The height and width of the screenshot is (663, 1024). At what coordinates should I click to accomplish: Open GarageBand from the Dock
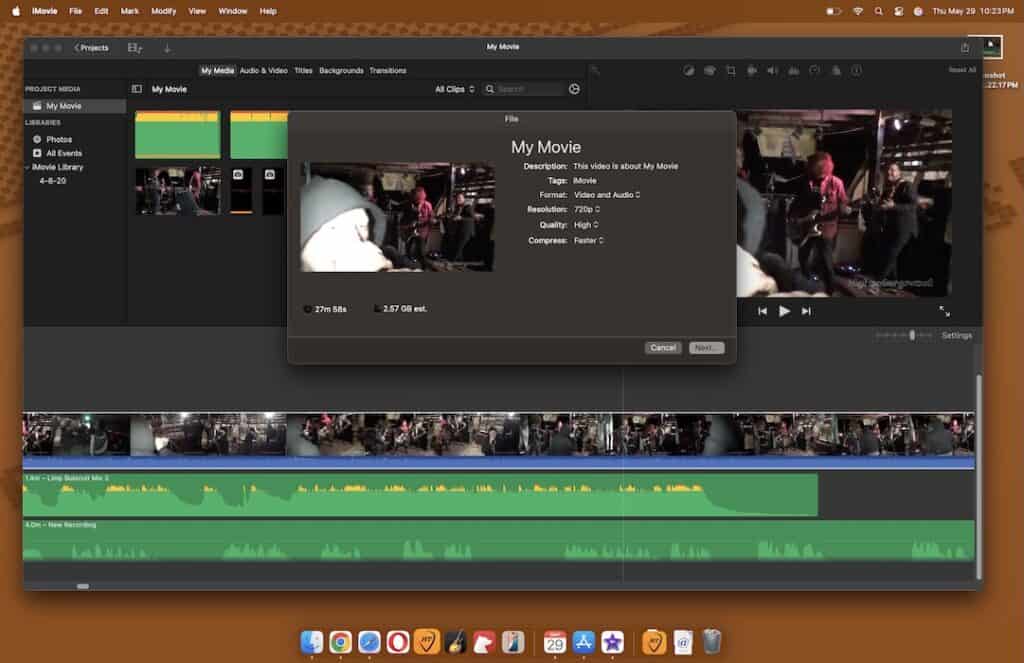tap(456, 642)
